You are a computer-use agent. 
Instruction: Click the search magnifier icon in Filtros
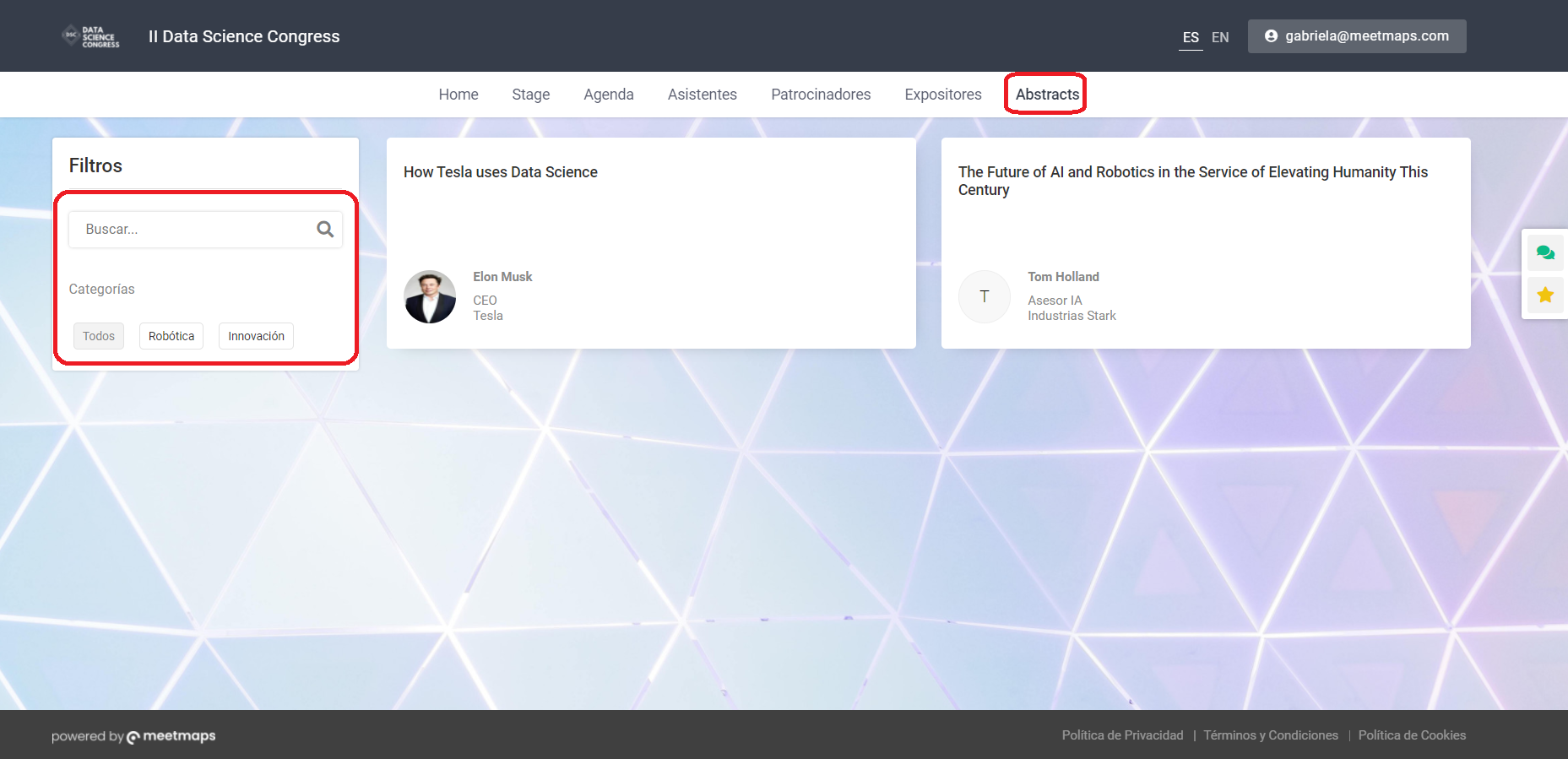(x=325, y=229)
